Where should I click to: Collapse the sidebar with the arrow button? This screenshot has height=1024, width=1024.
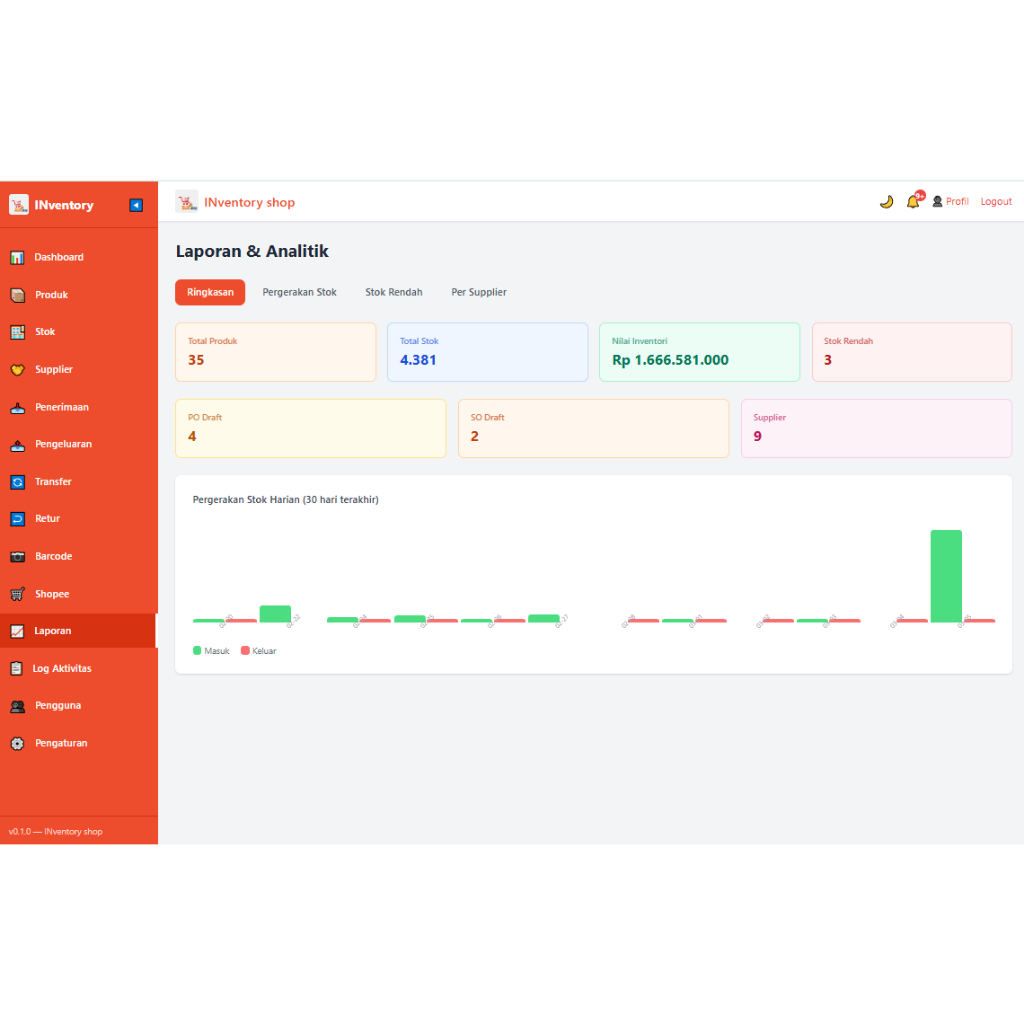click(136, 205)
